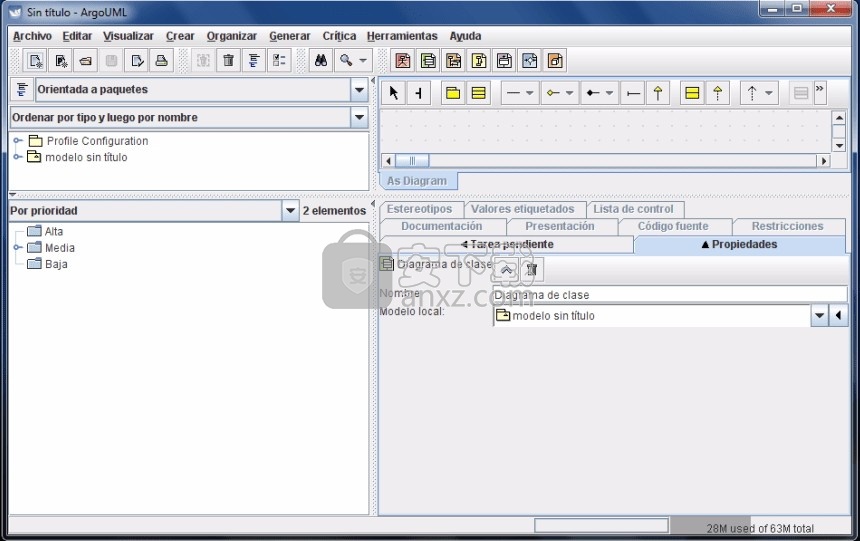Open the Crítica menu
860x541 pixels.
[x=339, y=36]
